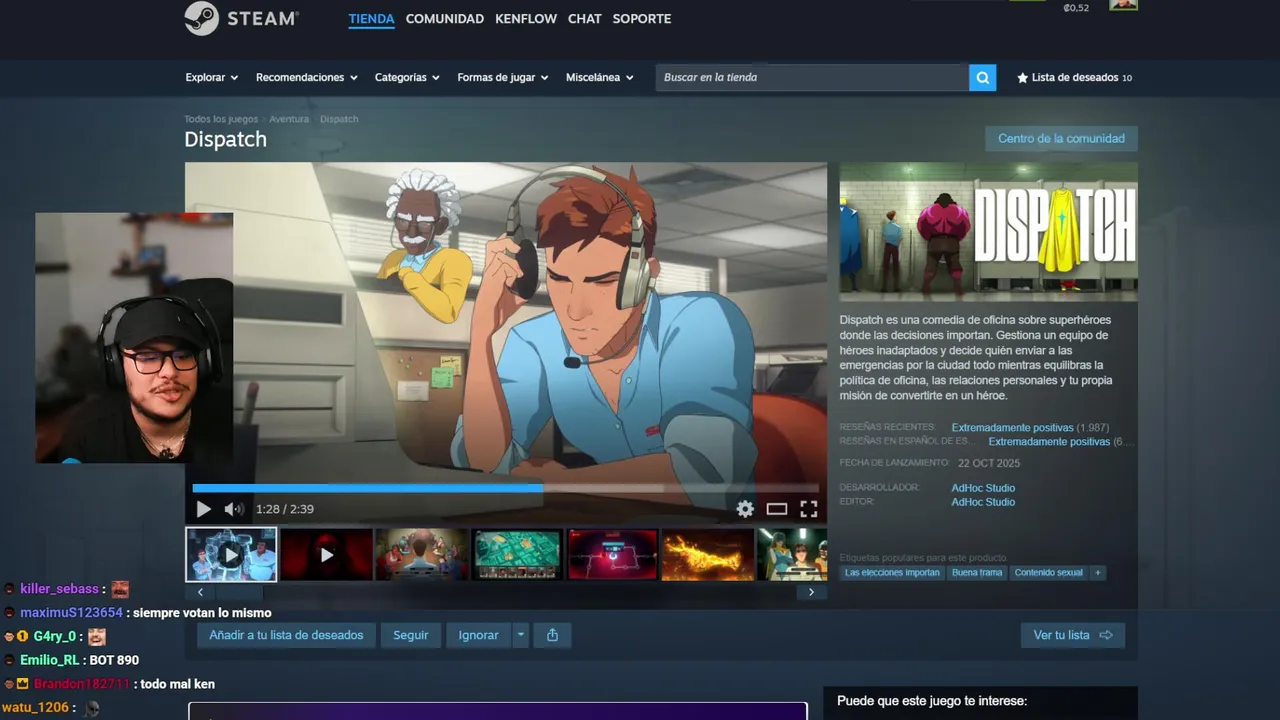Click the wallet balance 0,52

tap(1076, 8)
